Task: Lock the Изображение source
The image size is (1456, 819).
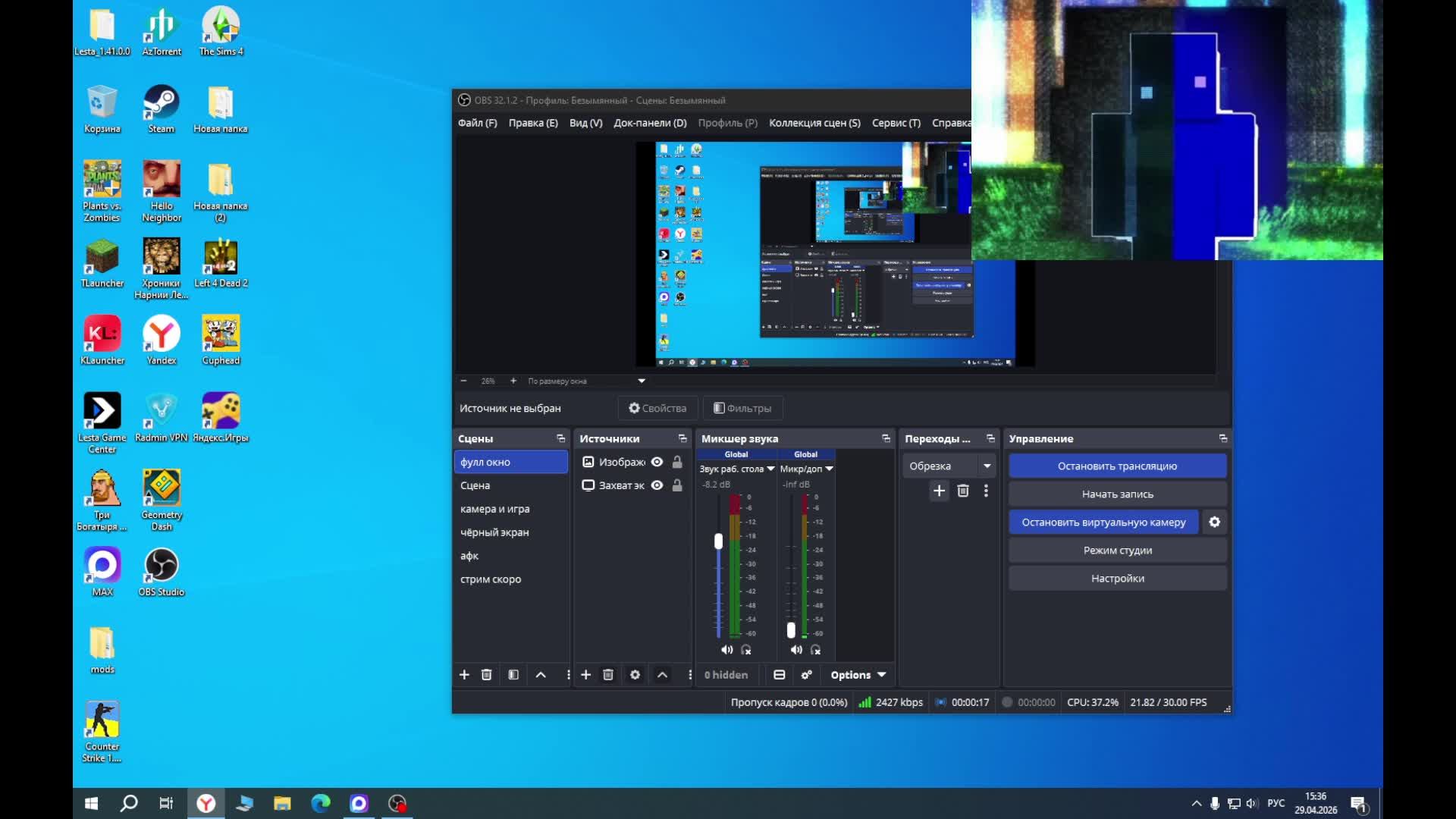Action: [677, 462]
